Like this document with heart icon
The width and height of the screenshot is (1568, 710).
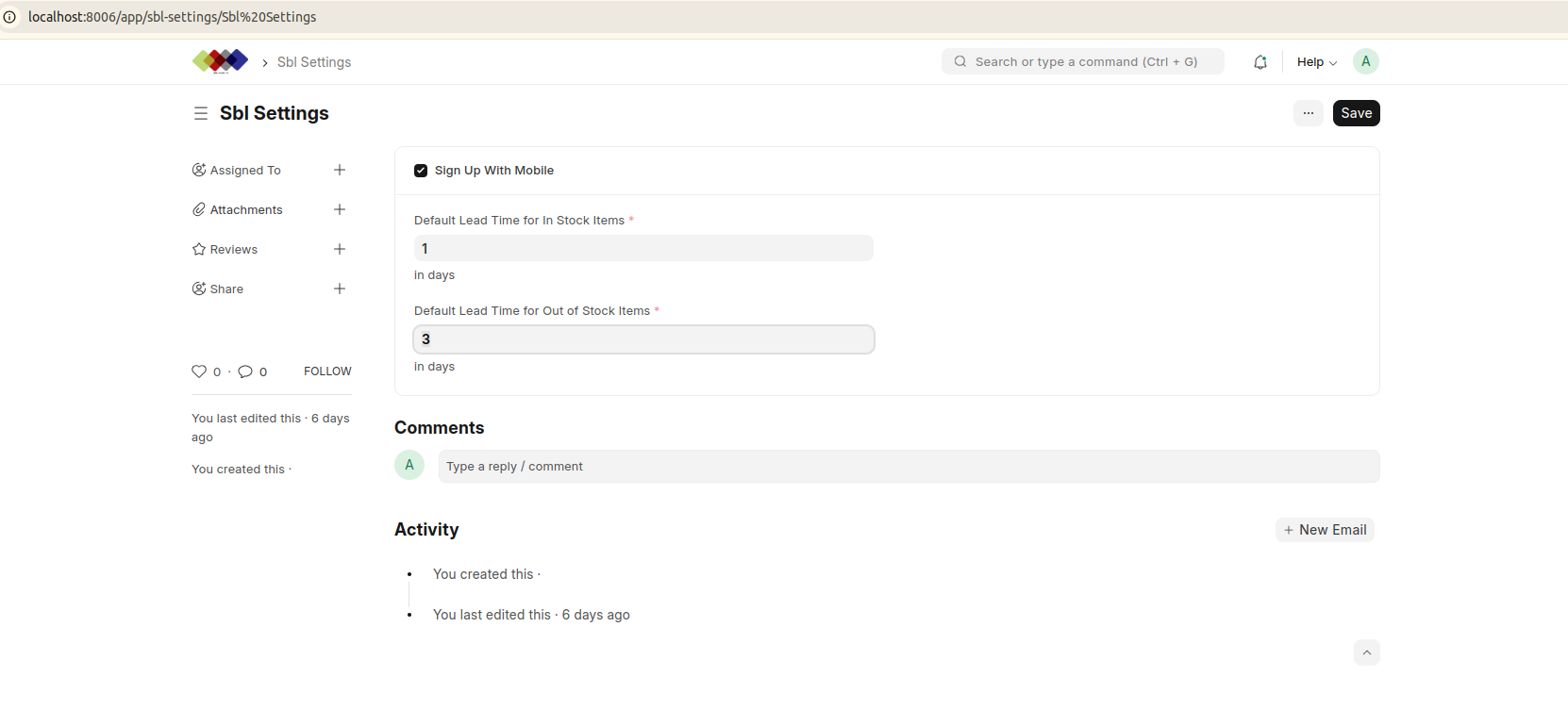[199, 372]
